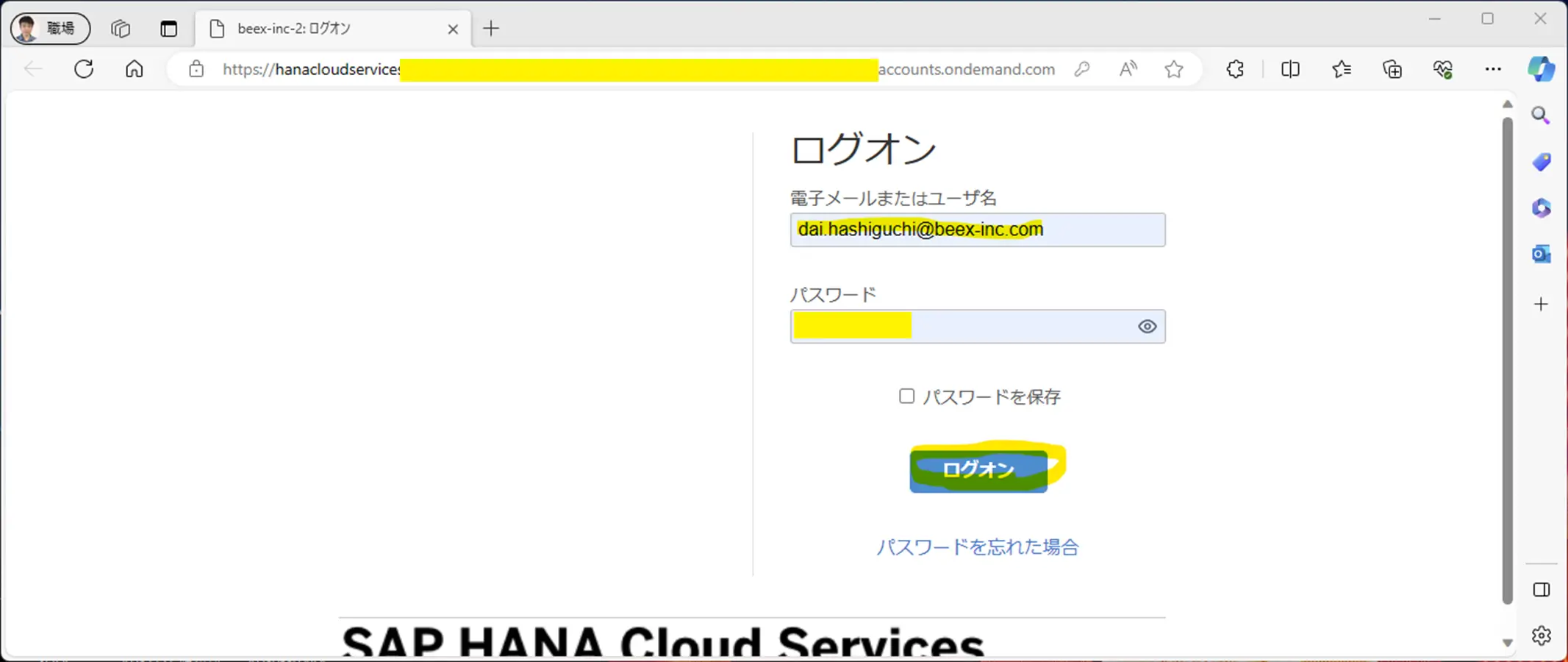This screenshot has width=1568, height=662.
Task: Toggle the sidebar layout icon at bottom
Action: click(x=1542, y=590)
